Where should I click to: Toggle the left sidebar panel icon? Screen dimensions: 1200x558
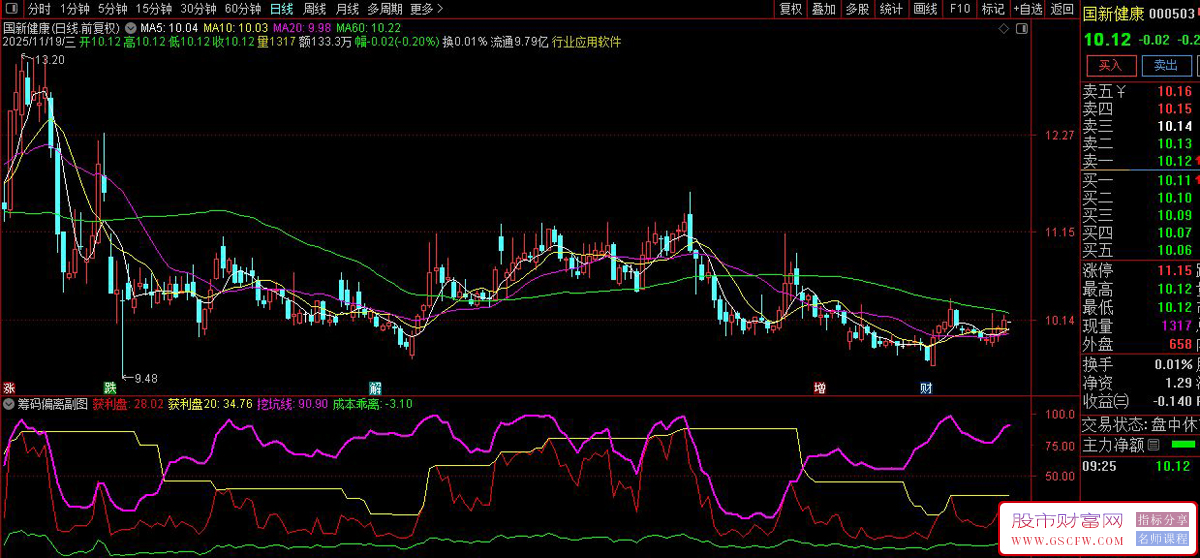tap(10, 9)
